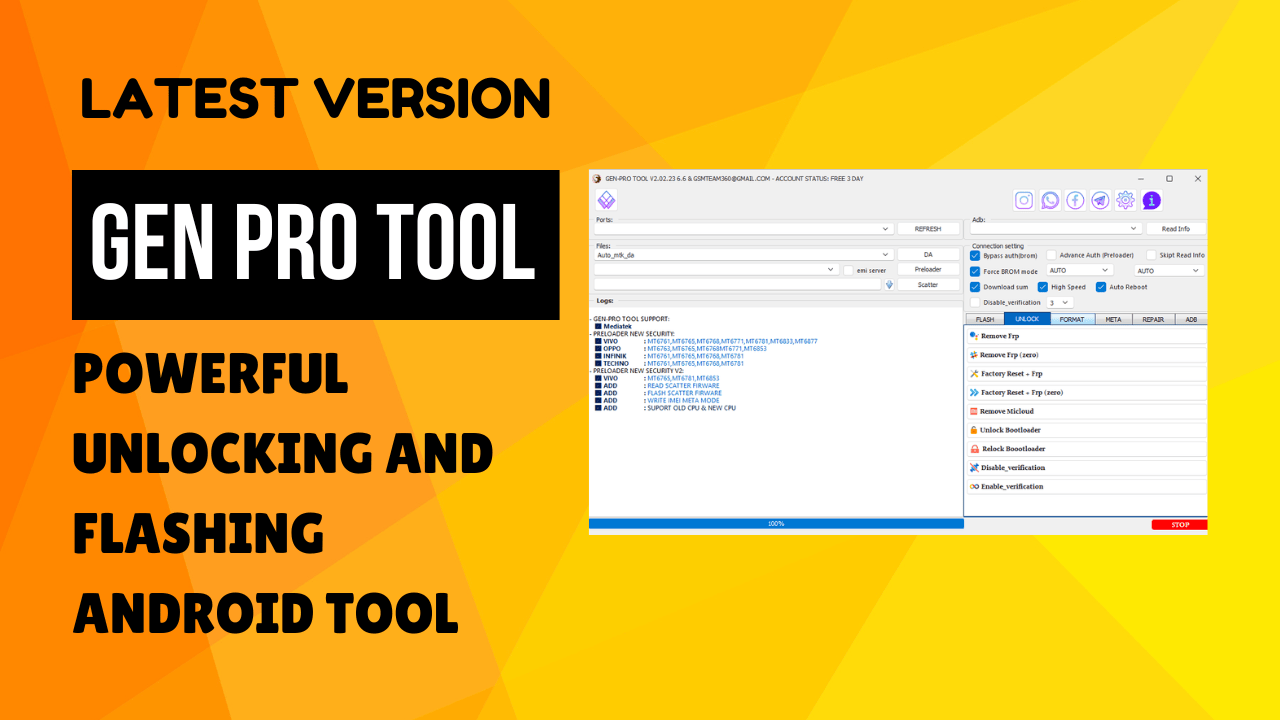Click READ SCATTER FIRWARE log text
Viewport: 1280px width, 720px height.
(x=683, y=386)
